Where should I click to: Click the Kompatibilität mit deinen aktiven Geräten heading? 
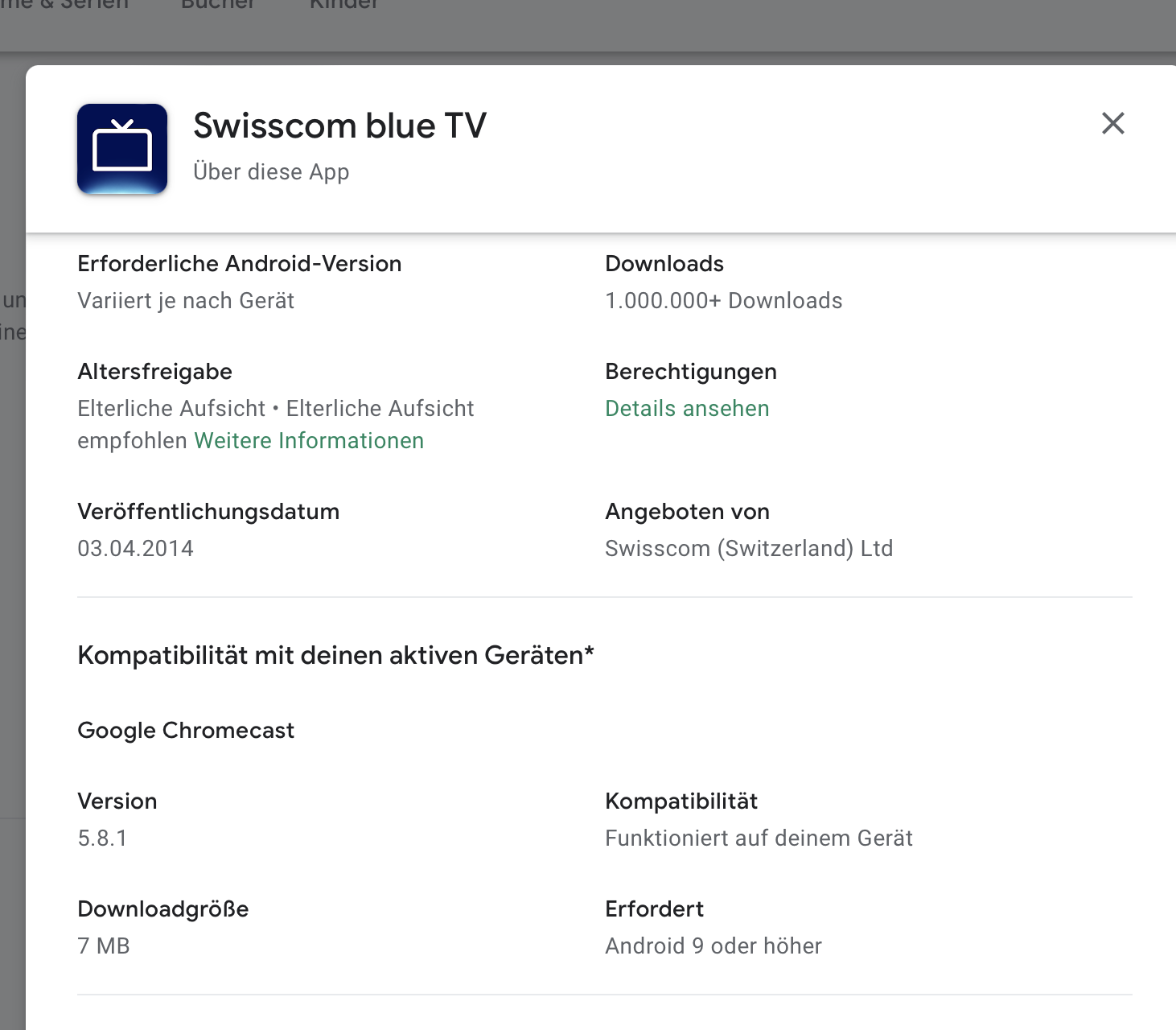(x=335, y=656)
